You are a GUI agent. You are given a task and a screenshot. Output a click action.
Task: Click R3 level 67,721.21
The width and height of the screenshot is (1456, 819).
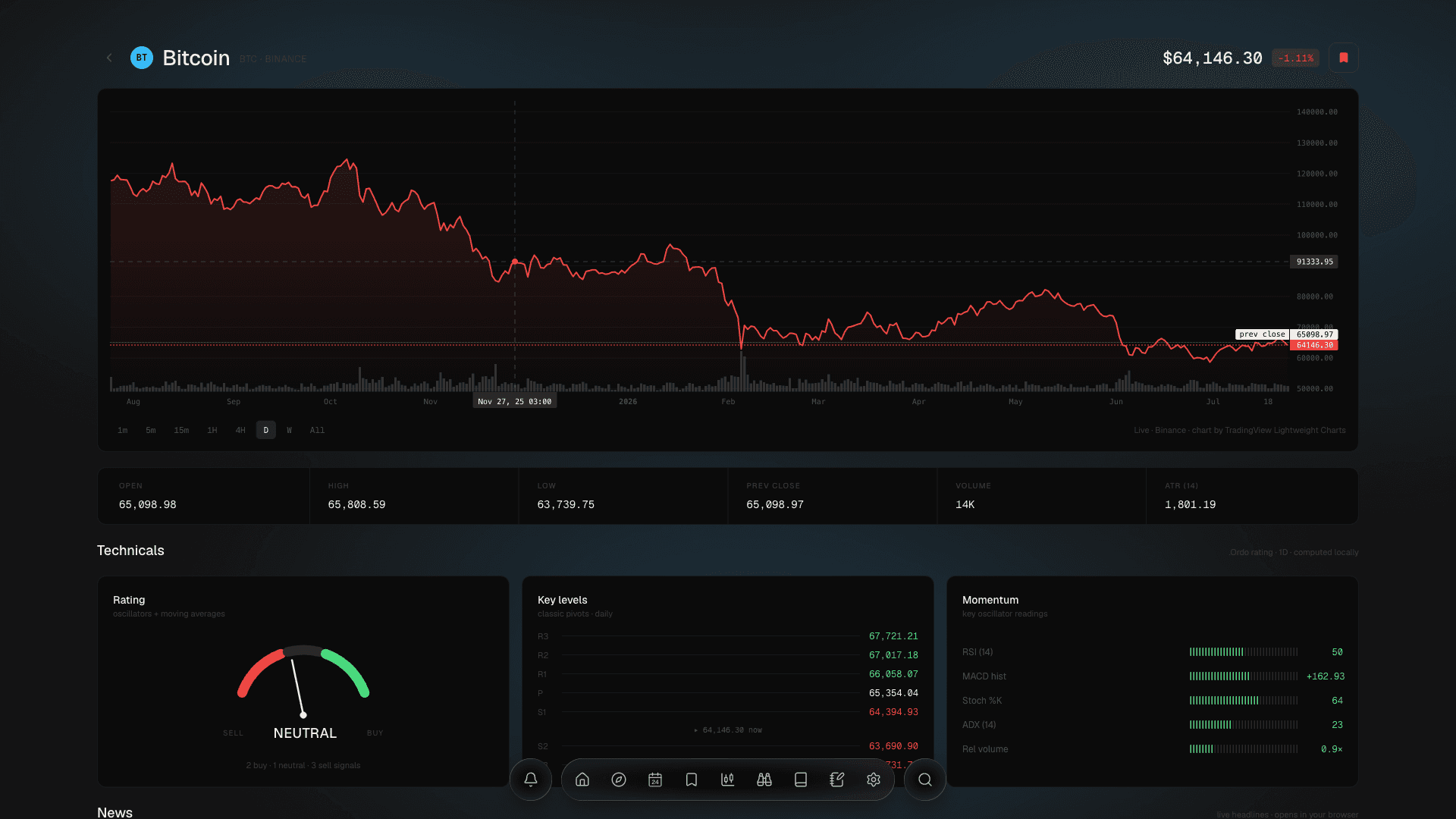pos(893,636)
